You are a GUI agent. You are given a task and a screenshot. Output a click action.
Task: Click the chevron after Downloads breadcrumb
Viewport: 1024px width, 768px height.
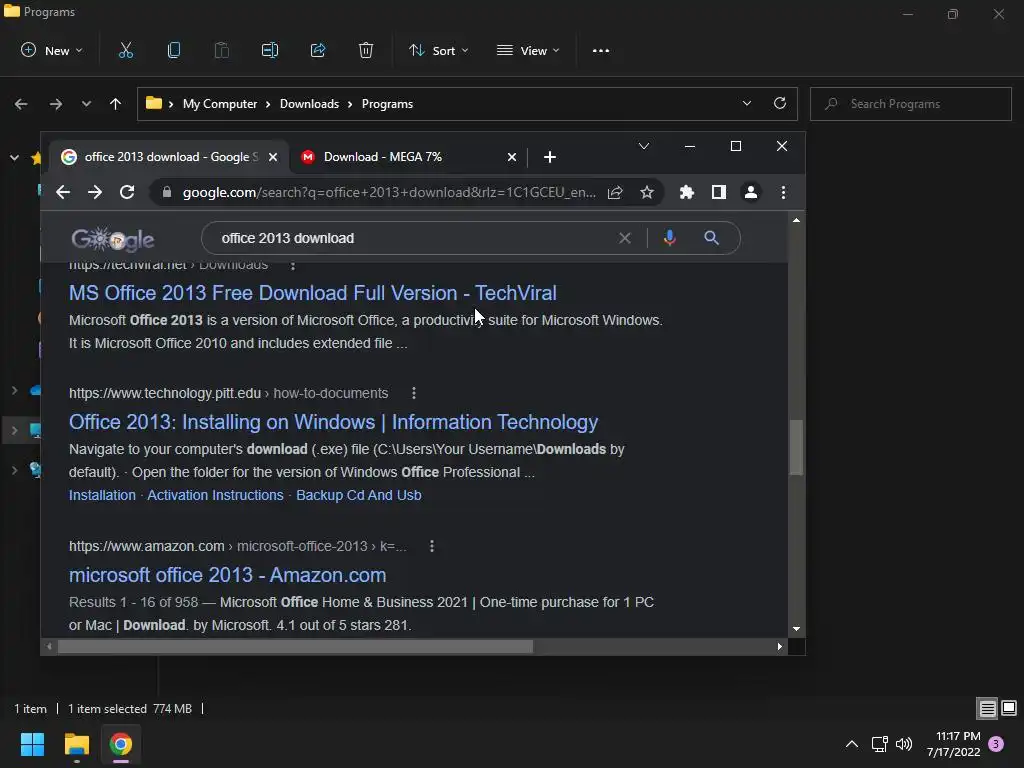pos(350,104)
